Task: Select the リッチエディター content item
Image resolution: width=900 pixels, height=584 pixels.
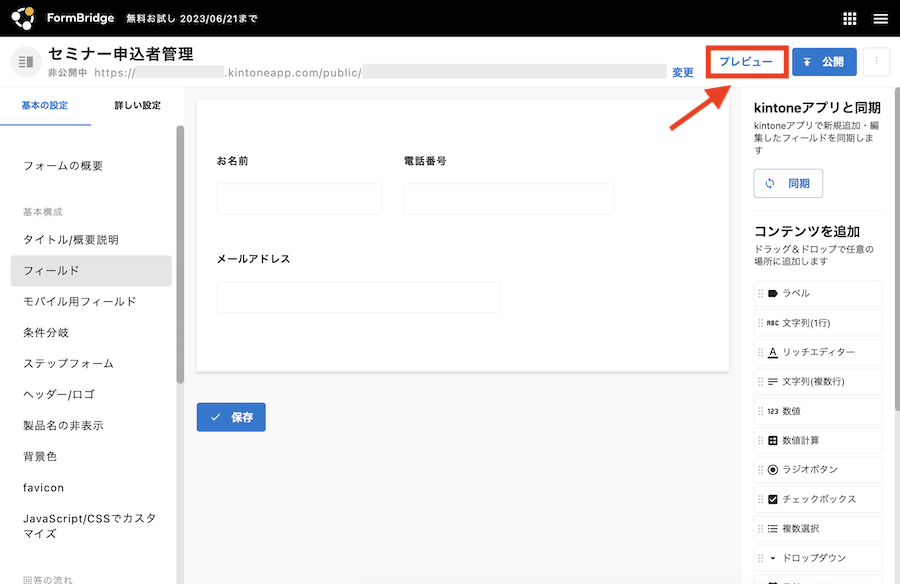Action: click(x=818, y=352)
